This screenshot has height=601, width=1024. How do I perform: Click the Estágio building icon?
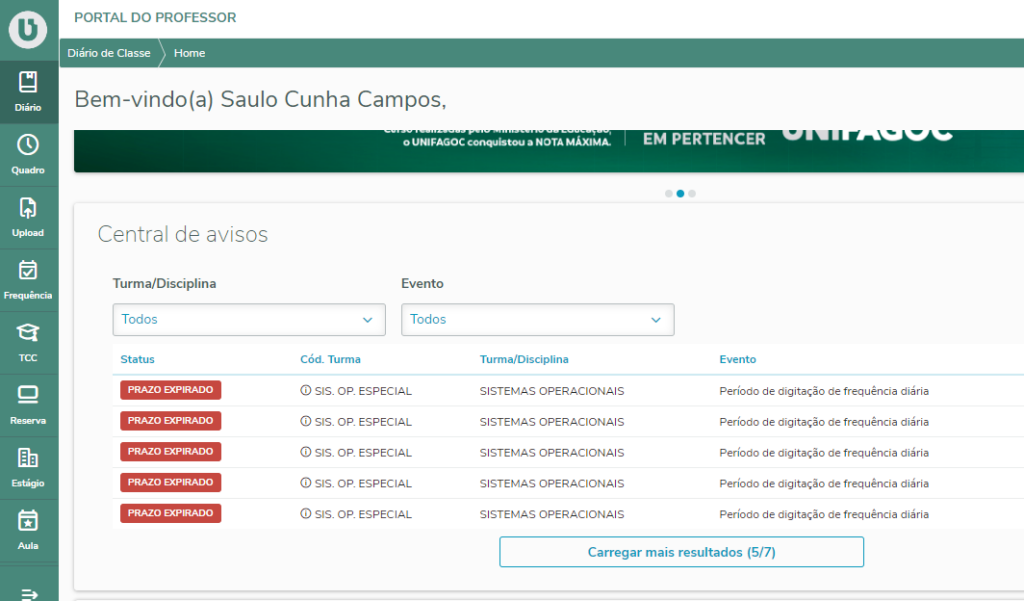point(28,460)
